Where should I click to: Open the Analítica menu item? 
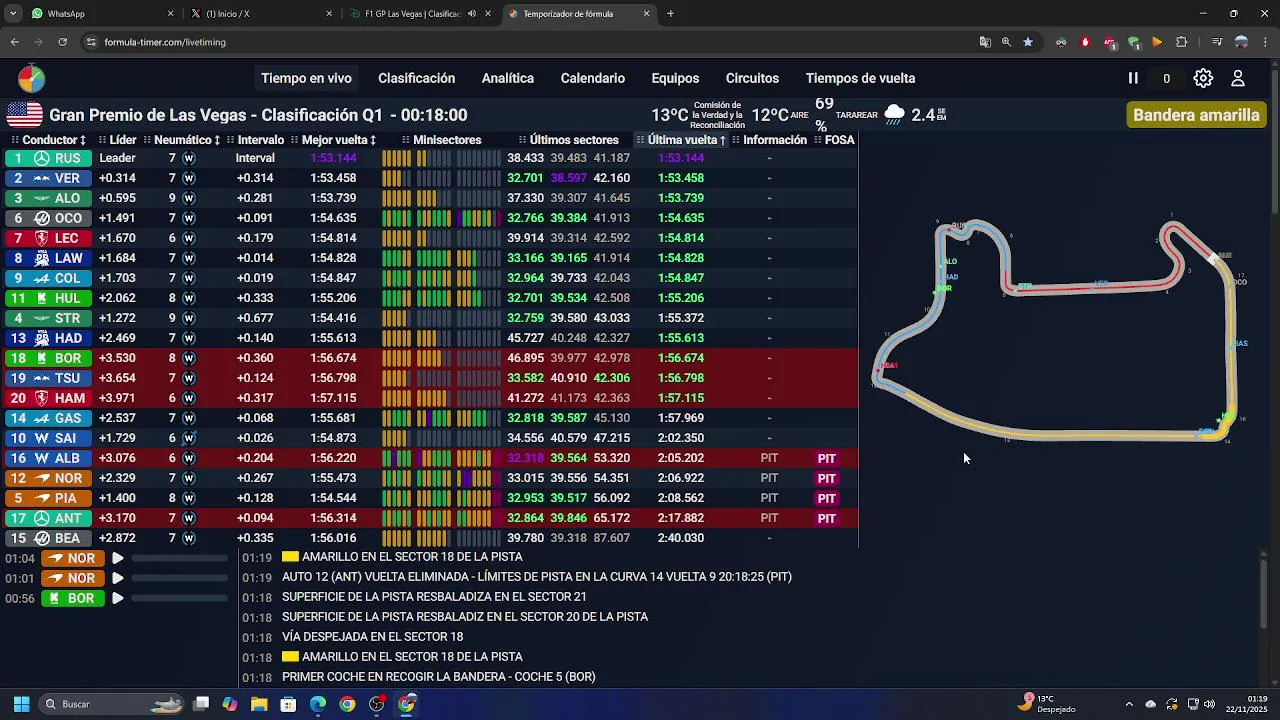pos(507,78)
